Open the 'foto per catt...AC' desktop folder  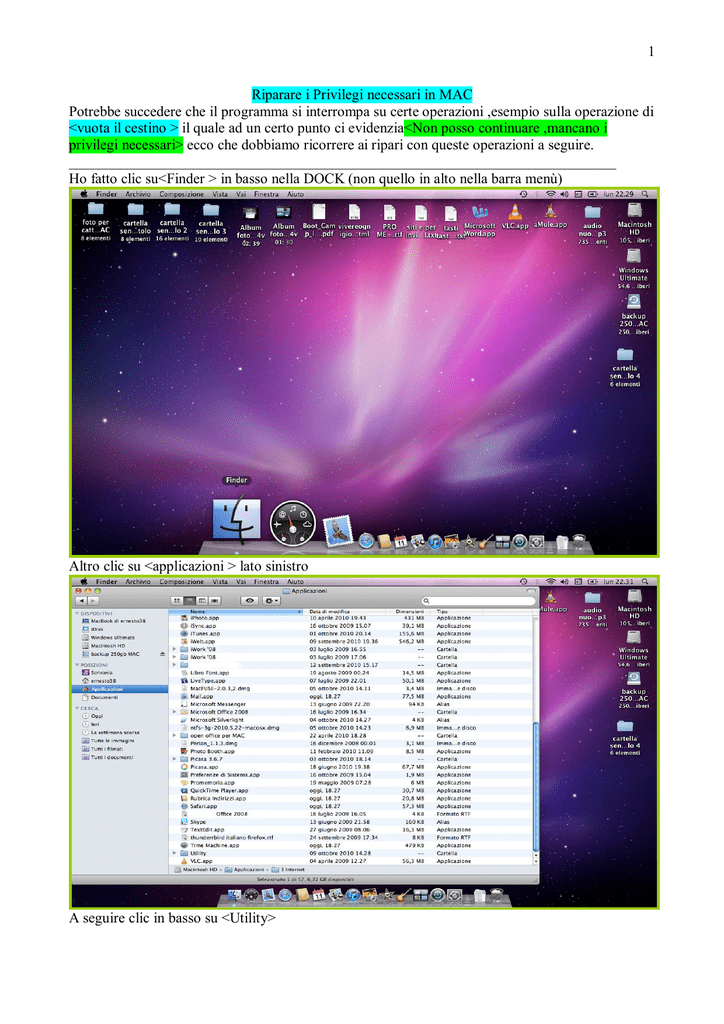tap(95, 221)
